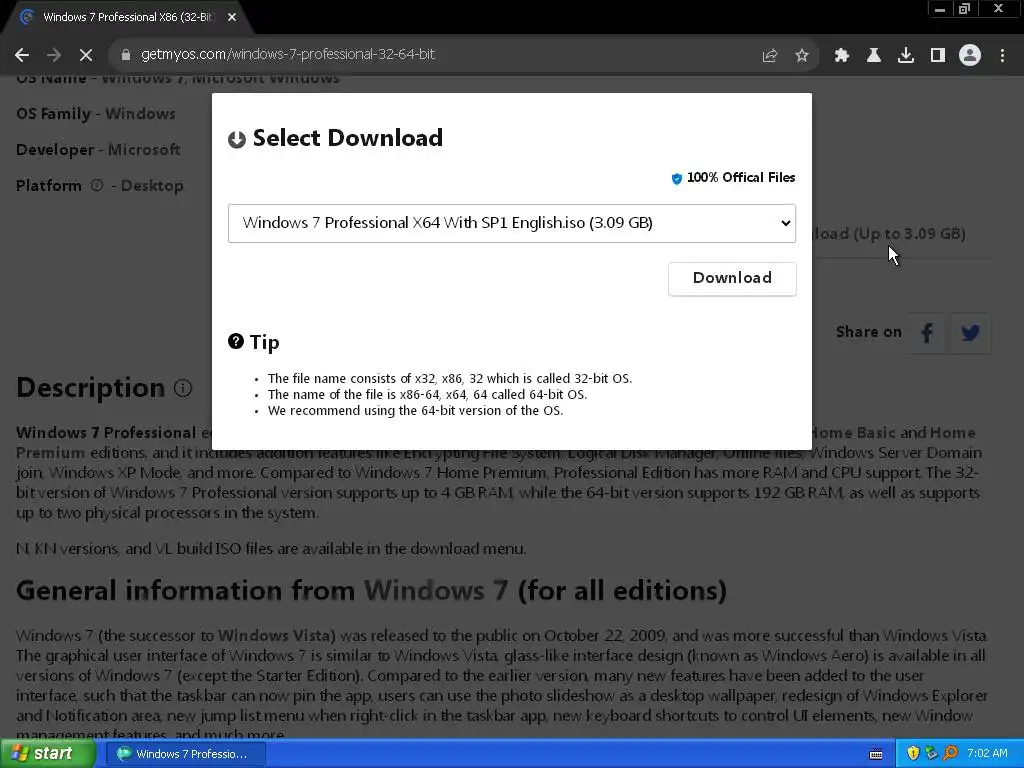Click the Download button in dialog
Image resolution: width=1024 pixels, height=768 pixels.
[x=732, y=278]
